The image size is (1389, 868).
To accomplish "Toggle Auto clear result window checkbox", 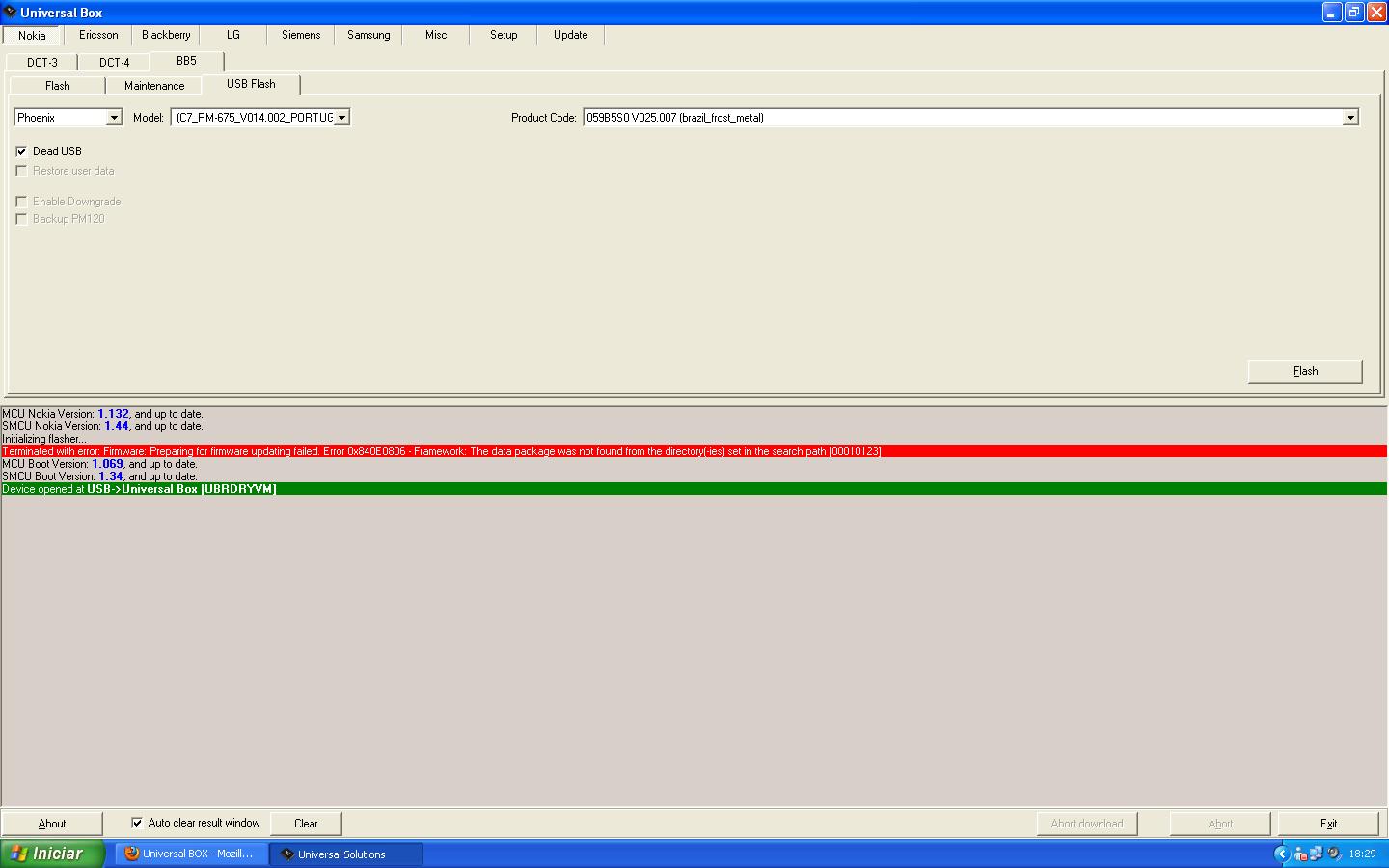I will point(137,823).
